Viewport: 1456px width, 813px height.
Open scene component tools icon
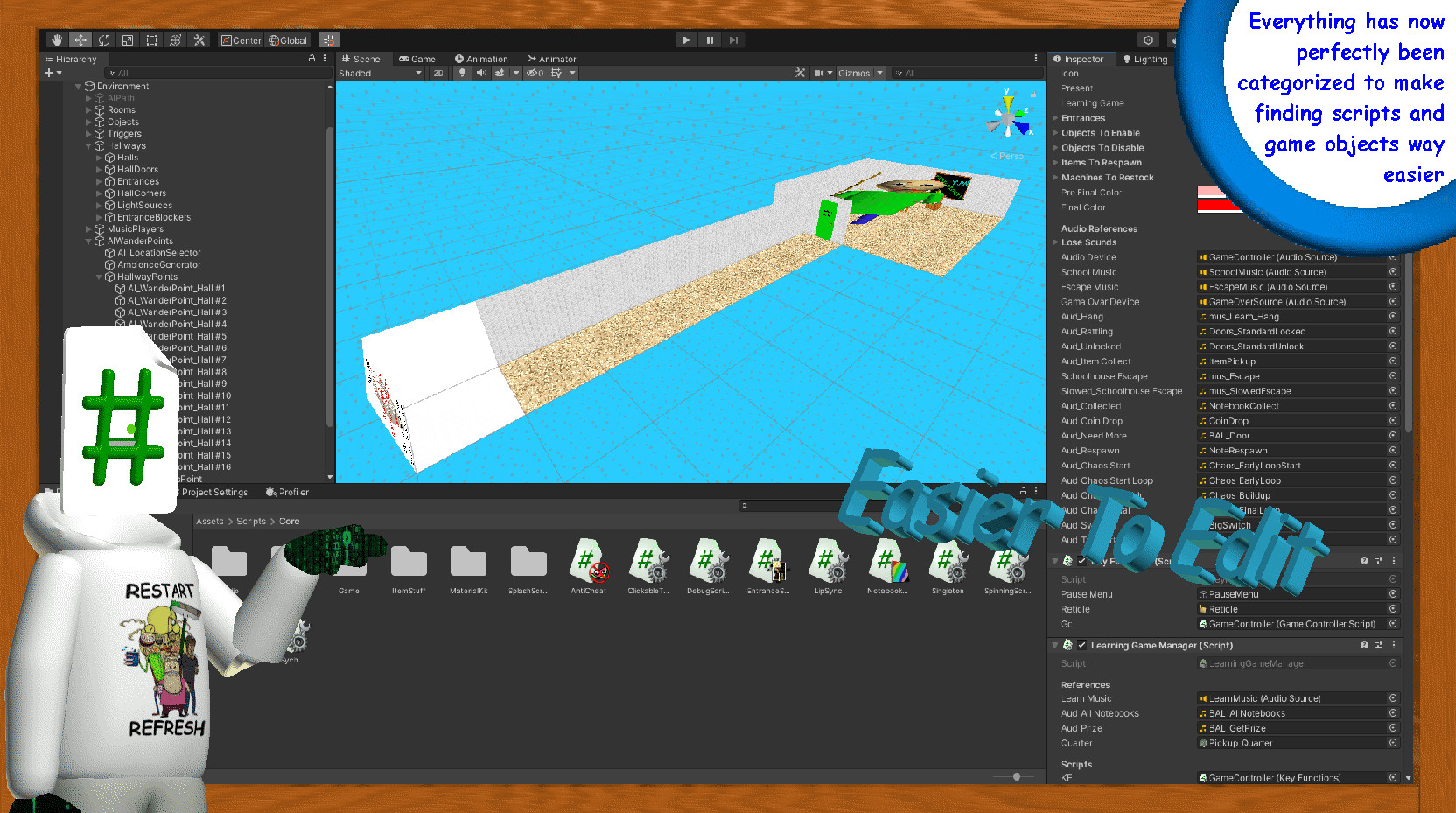pyautogui.click(x=800, y=74)
